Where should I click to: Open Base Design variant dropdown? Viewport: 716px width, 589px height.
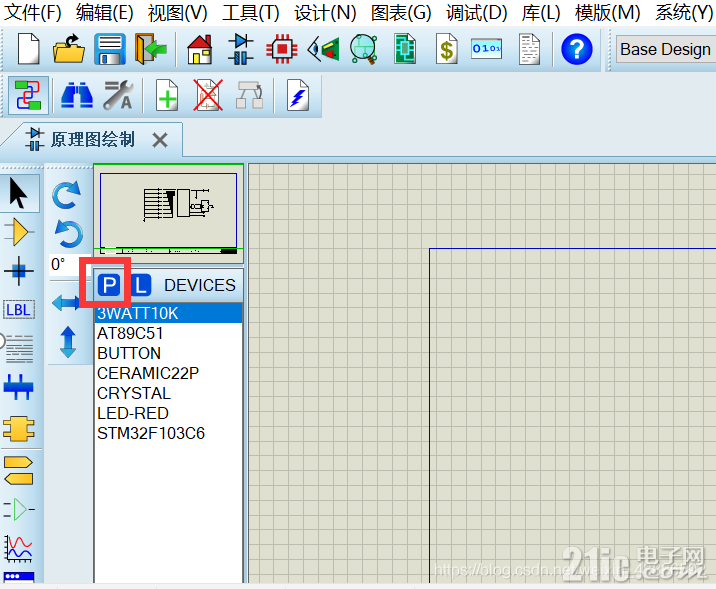(x=665, y=49)
